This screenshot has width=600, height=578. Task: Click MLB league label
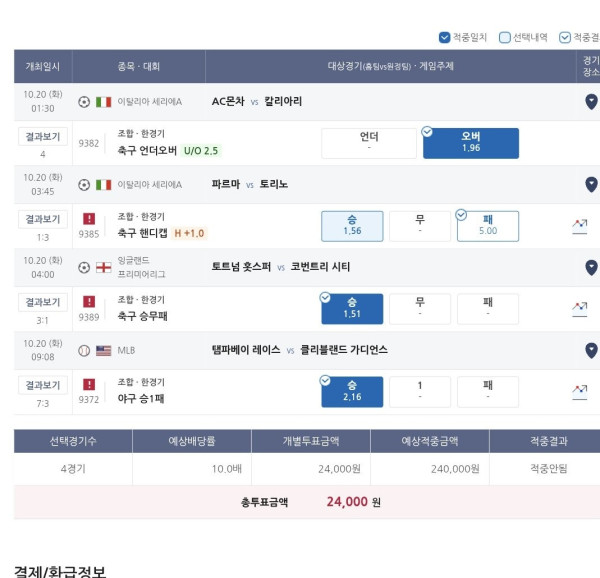pos(126,350)
